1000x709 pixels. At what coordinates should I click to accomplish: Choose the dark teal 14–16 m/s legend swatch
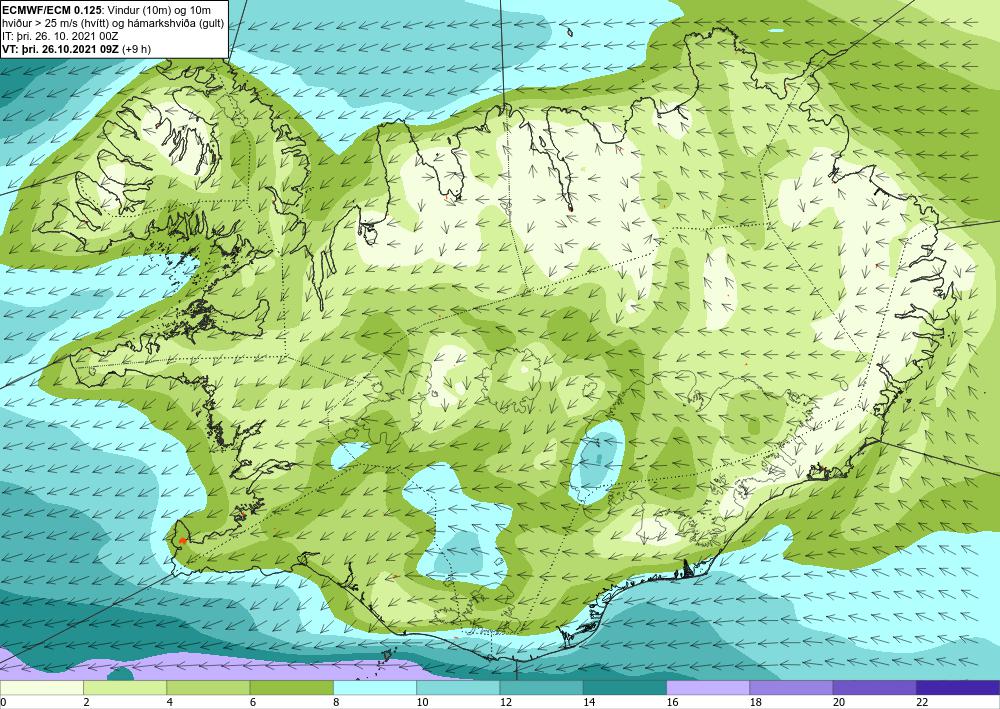(x=625, y=688)
